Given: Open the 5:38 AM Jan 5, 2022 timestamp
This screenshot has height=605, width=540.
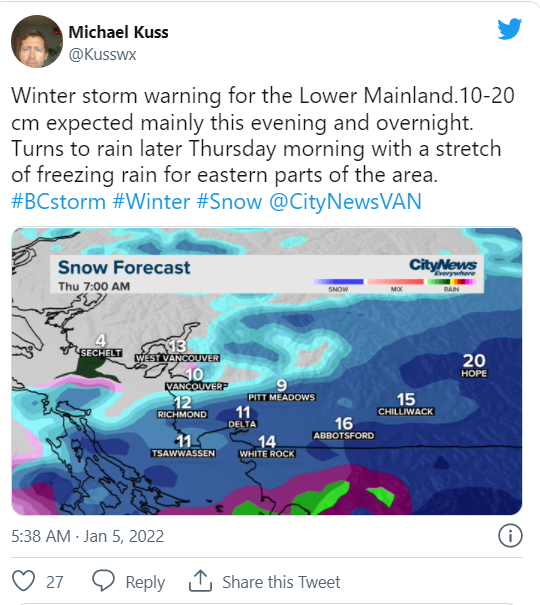Looking at the screenshot, I should click(88, 536).
